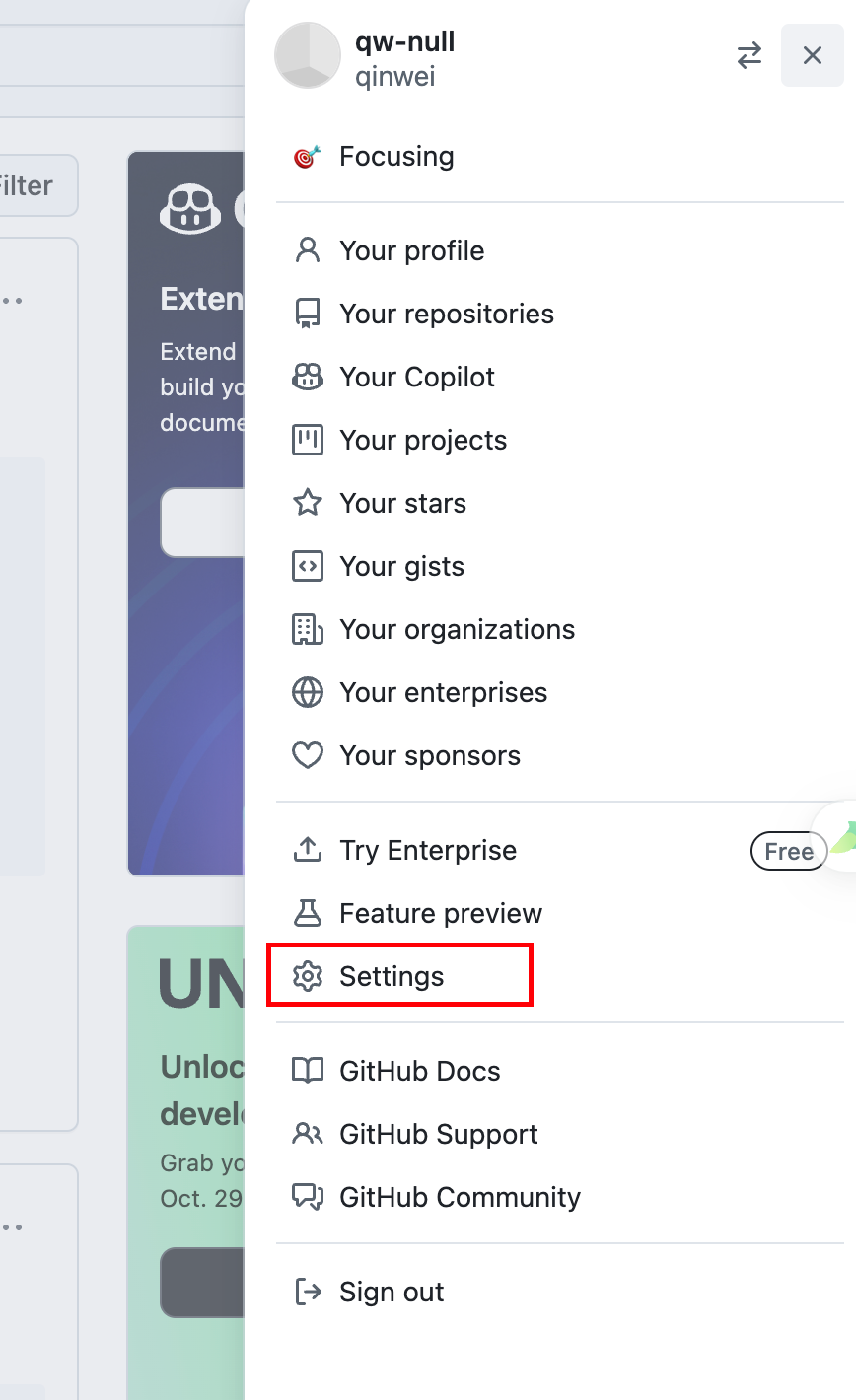Set status via the Focusing entry
This screenshot has width=856, height=1400.
[560, 156]
